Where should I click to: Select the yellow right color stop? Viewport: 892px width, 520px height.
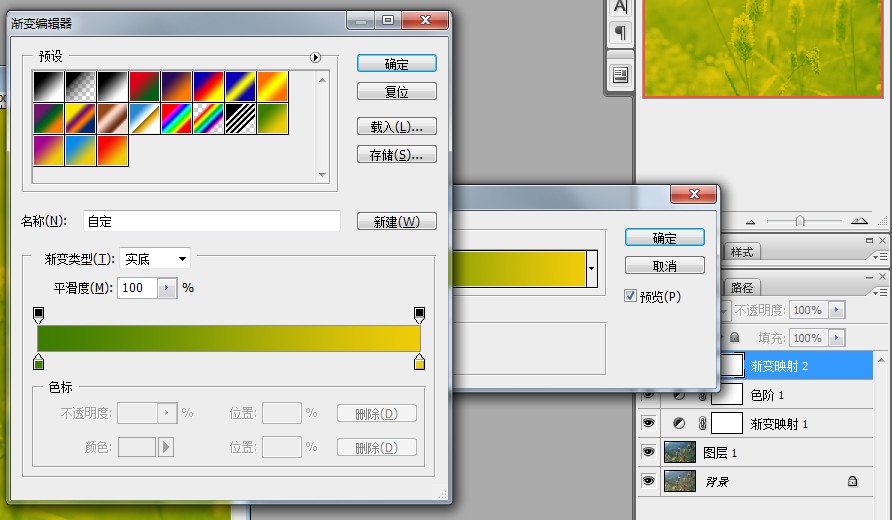[x=419, y=362]
